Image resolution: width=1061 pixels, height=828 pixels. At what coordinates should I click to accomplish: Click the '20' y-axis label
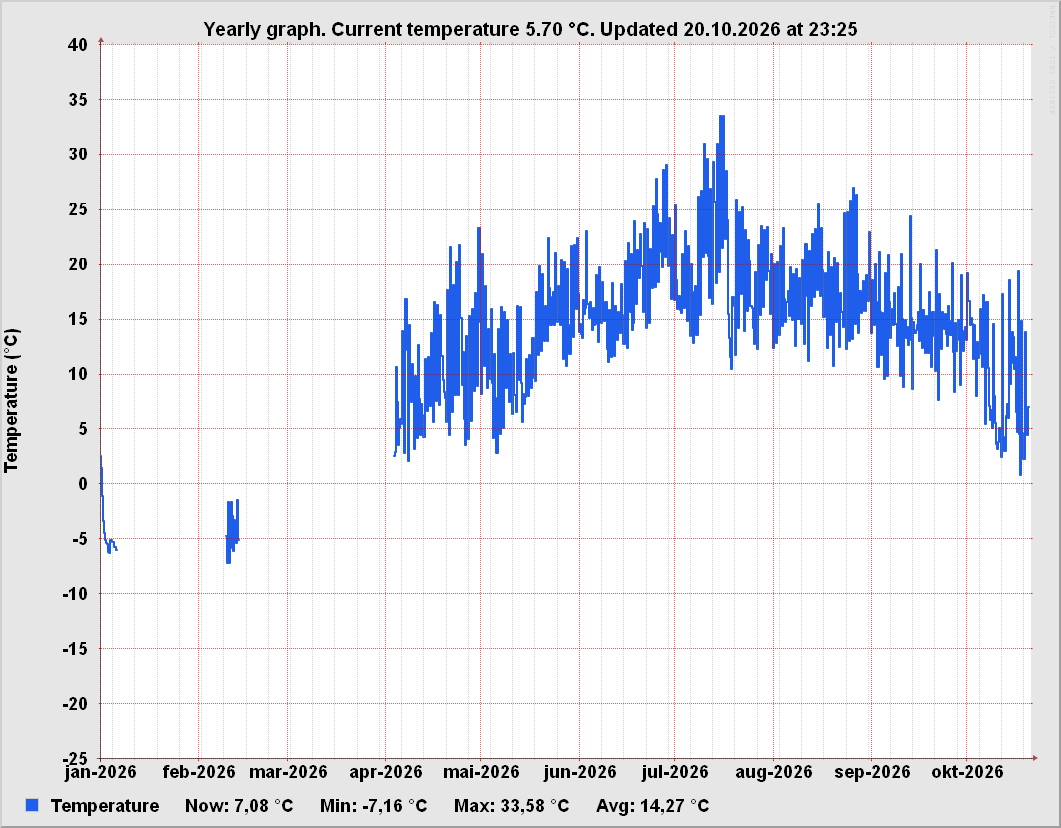pos(78,264)
